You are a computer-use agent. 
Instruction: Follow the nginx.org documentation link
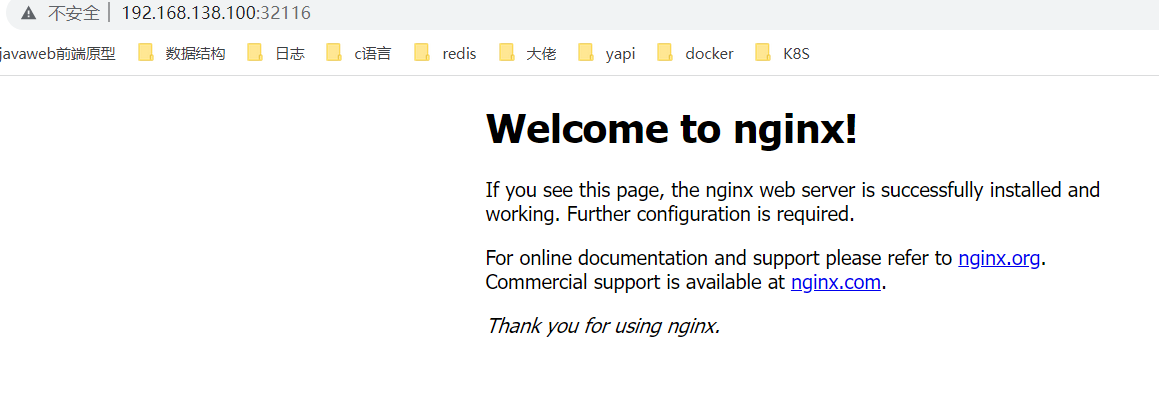pyautogui.click(x=999, y=259)
